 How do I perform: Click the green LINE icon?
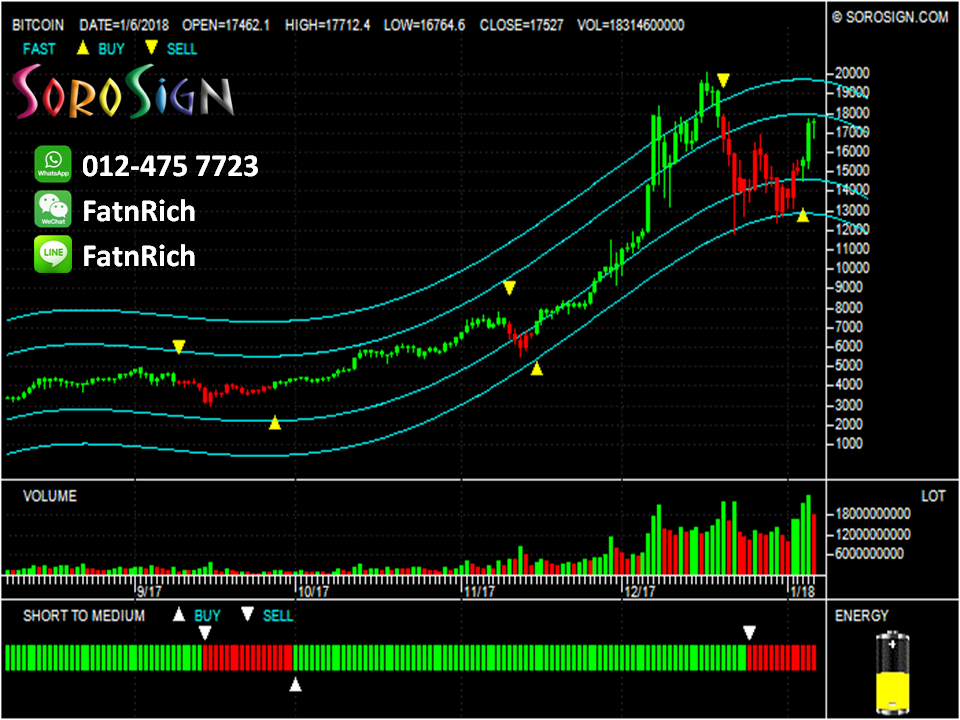pyautogui.click(x=53, y=255)
